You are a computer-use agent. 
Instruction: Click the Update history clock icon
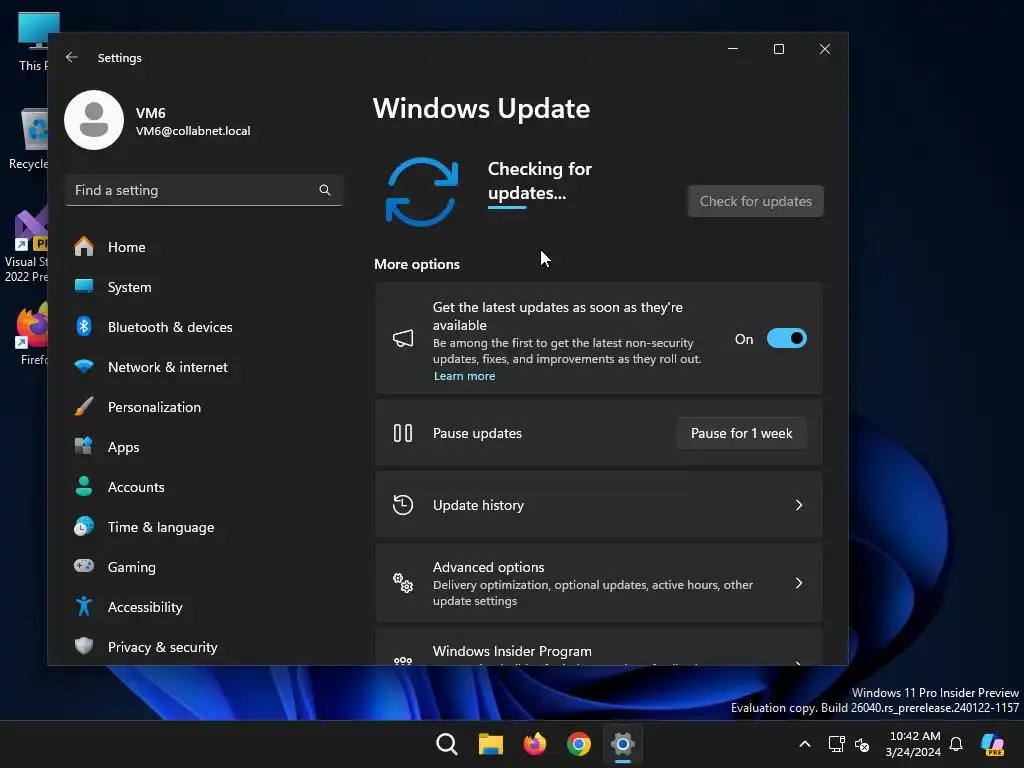click(403, 505)
